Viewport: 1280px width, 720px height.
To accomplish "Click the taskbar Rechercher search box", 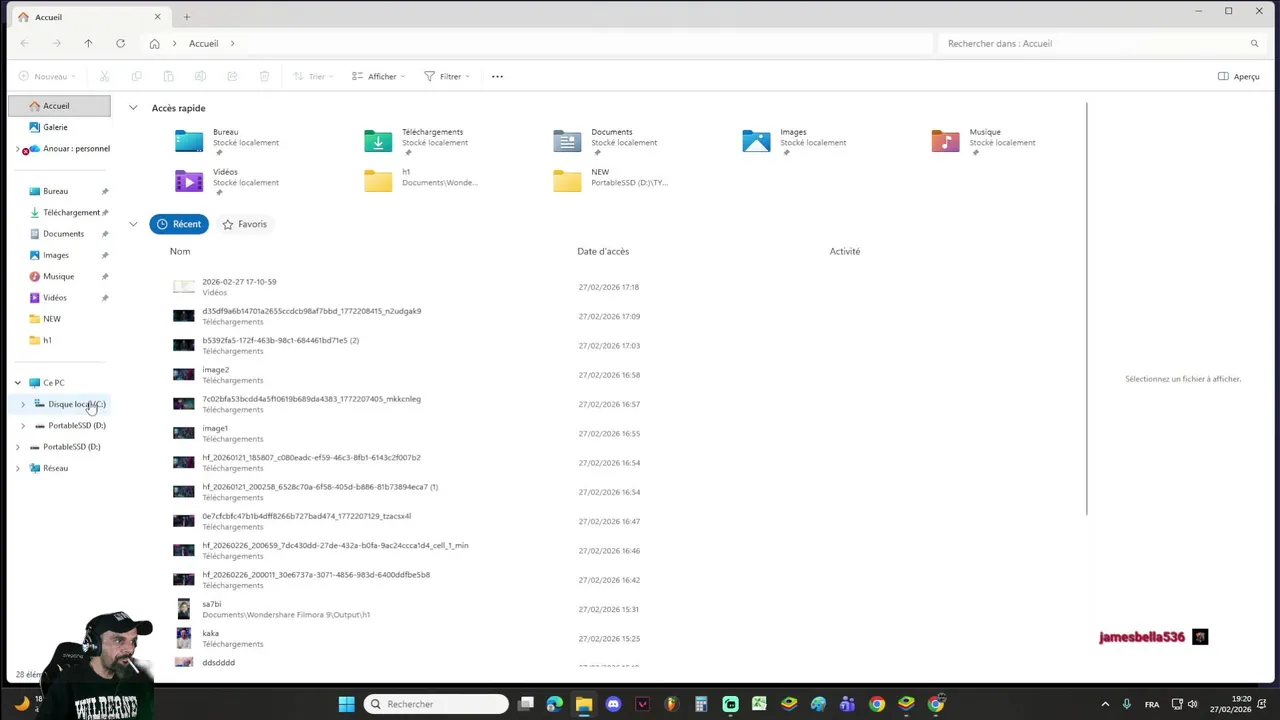I will 436,704.
